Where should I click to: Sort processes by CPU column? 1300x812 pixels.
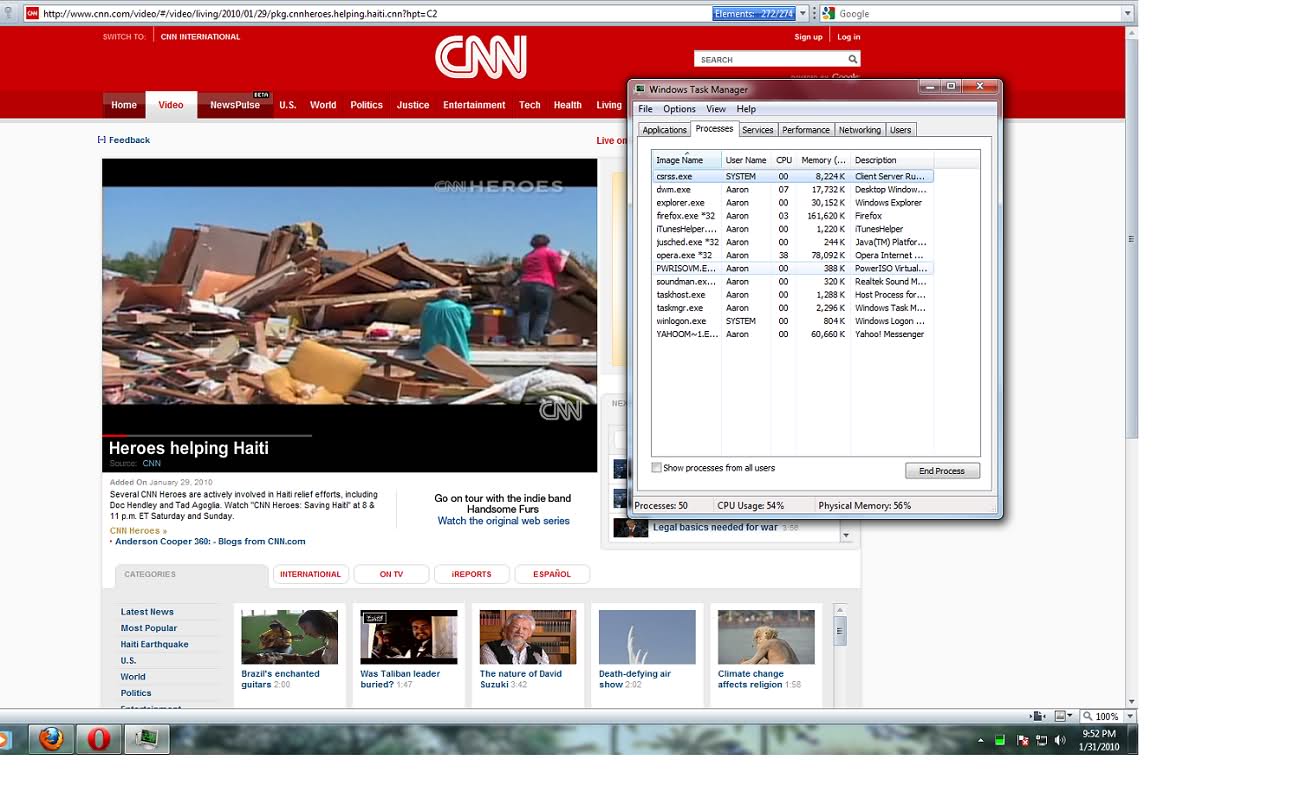point(784,160)
